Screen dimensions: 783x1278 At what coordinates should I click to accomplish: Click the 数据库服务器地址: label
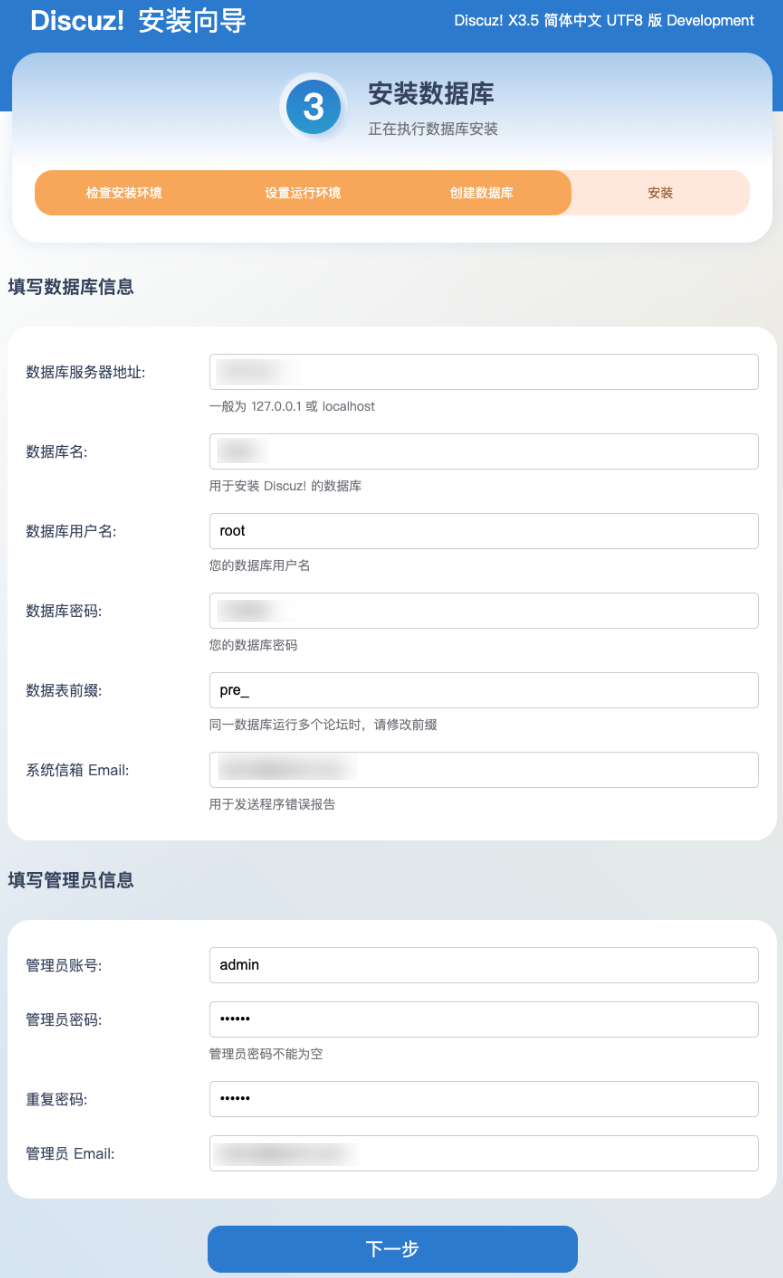[x=86, y=372]
